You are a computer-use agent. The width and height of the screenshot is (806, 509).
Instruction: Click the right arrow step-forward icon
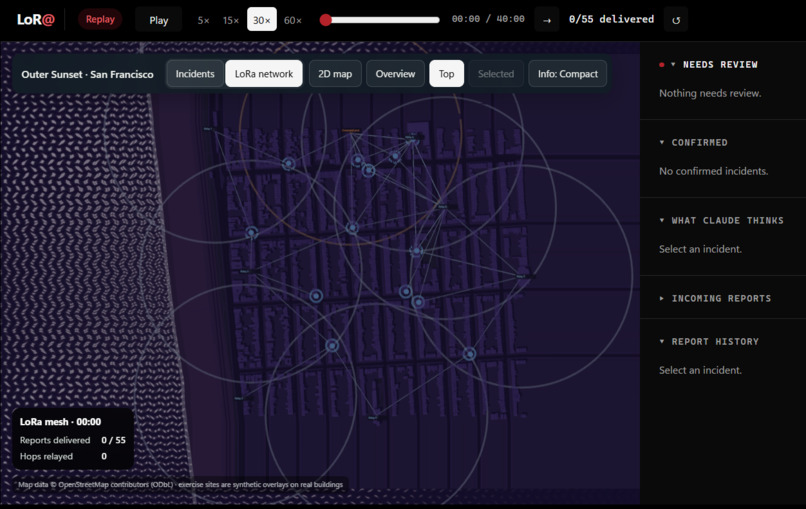[547, 20]
